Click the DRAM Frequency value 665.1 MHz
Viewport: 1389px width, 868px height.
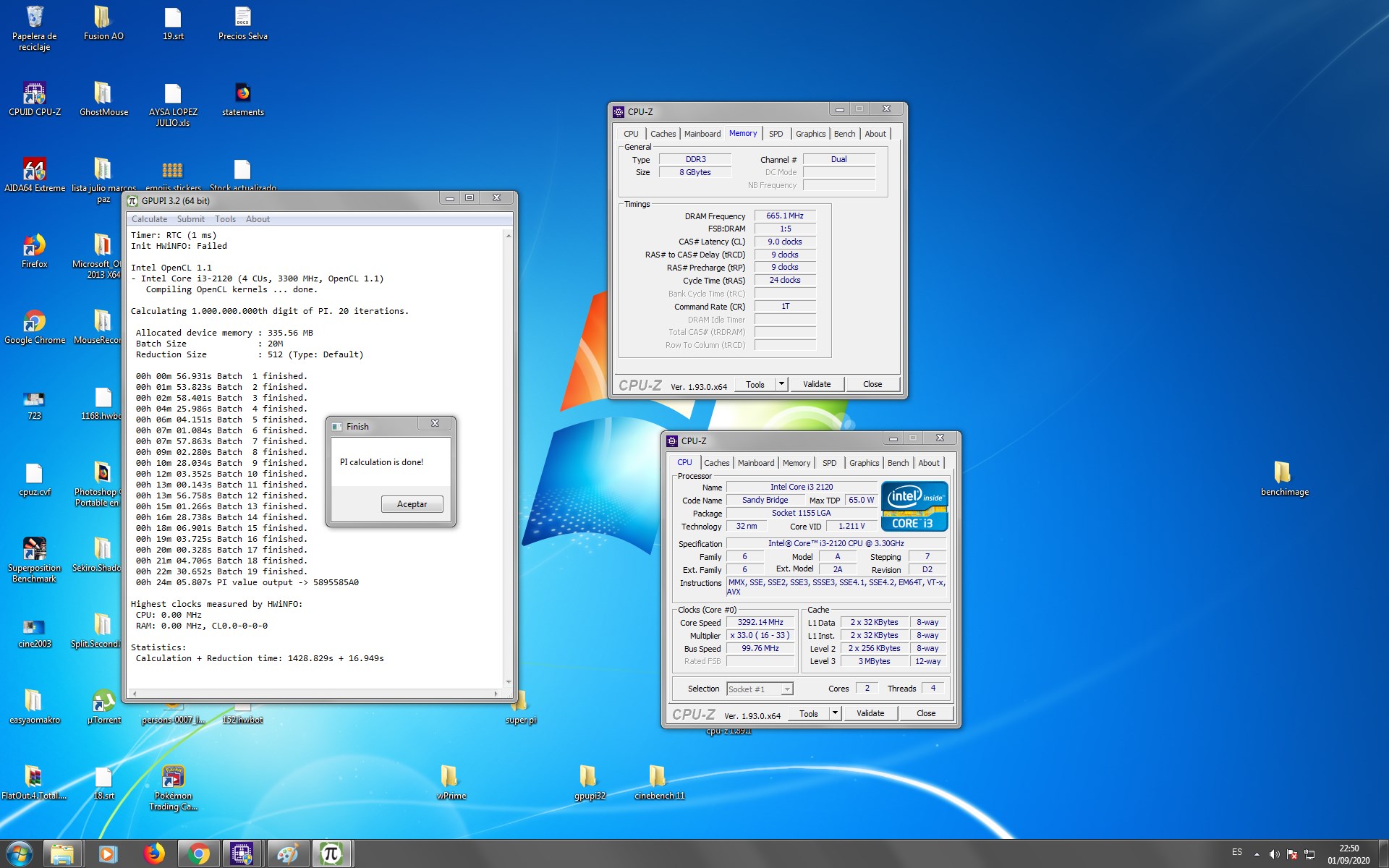point(785,216)
